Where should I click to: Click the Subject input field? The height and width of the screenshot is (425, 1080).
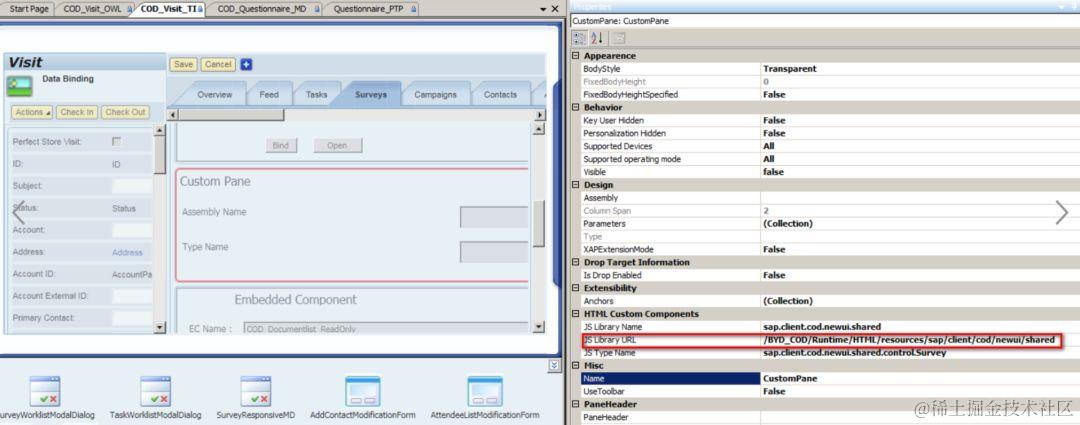pyautogui.click(x=132, y=186)
